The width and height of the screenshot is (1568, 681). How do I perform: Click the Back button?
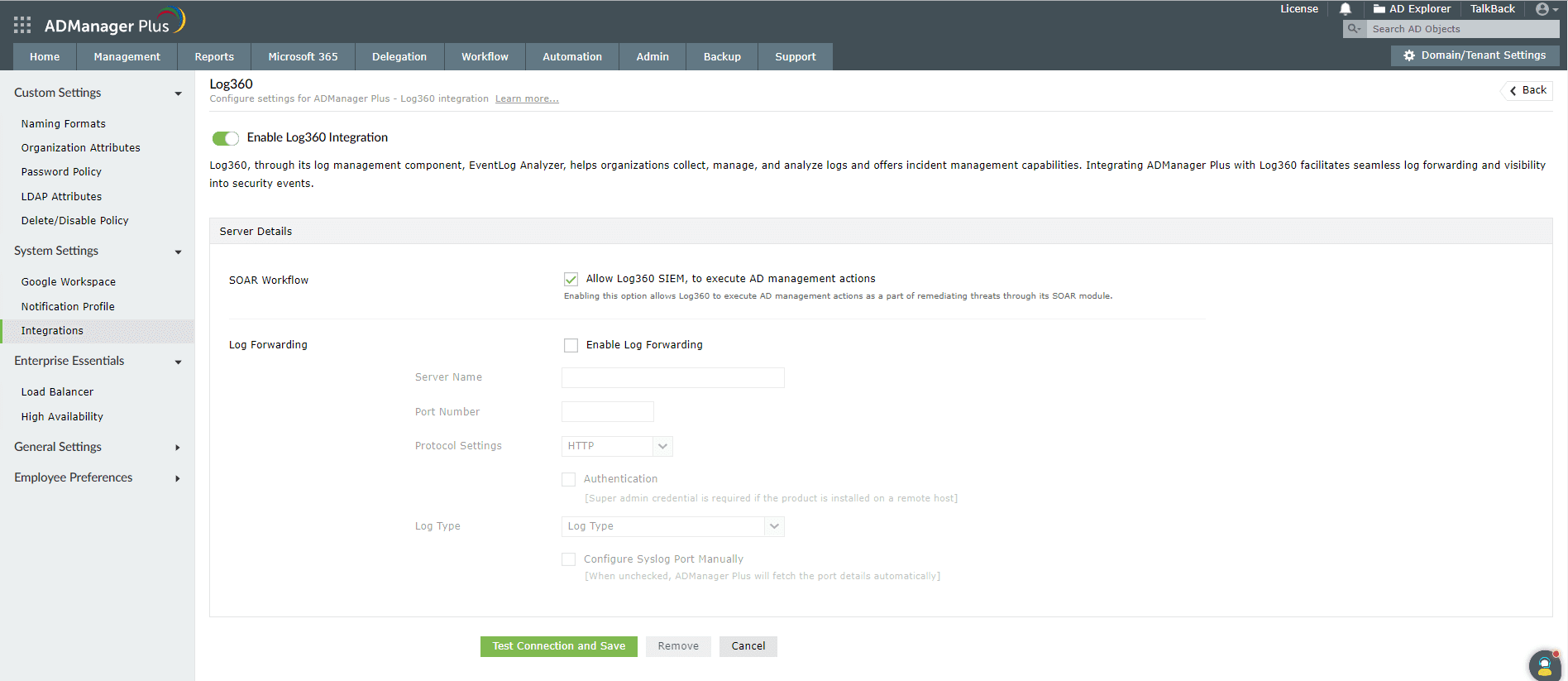[x=1527, y=90]
